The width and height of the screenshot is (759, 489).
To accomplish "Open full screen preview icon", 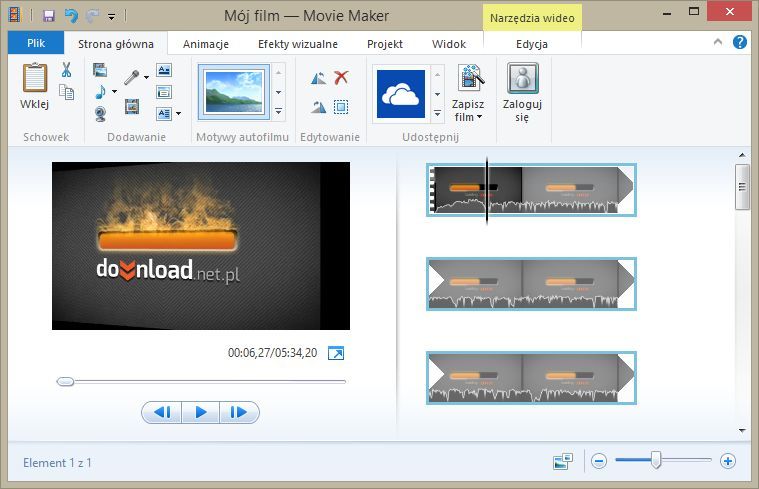I will click(335, 353).
